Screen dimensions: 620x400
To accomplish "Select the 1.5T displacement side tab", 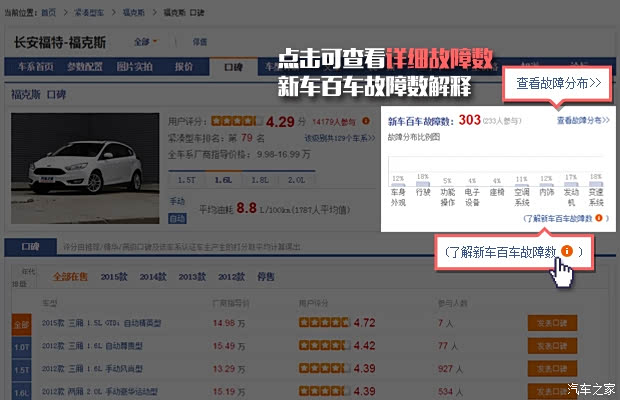I will pos(21,370).
